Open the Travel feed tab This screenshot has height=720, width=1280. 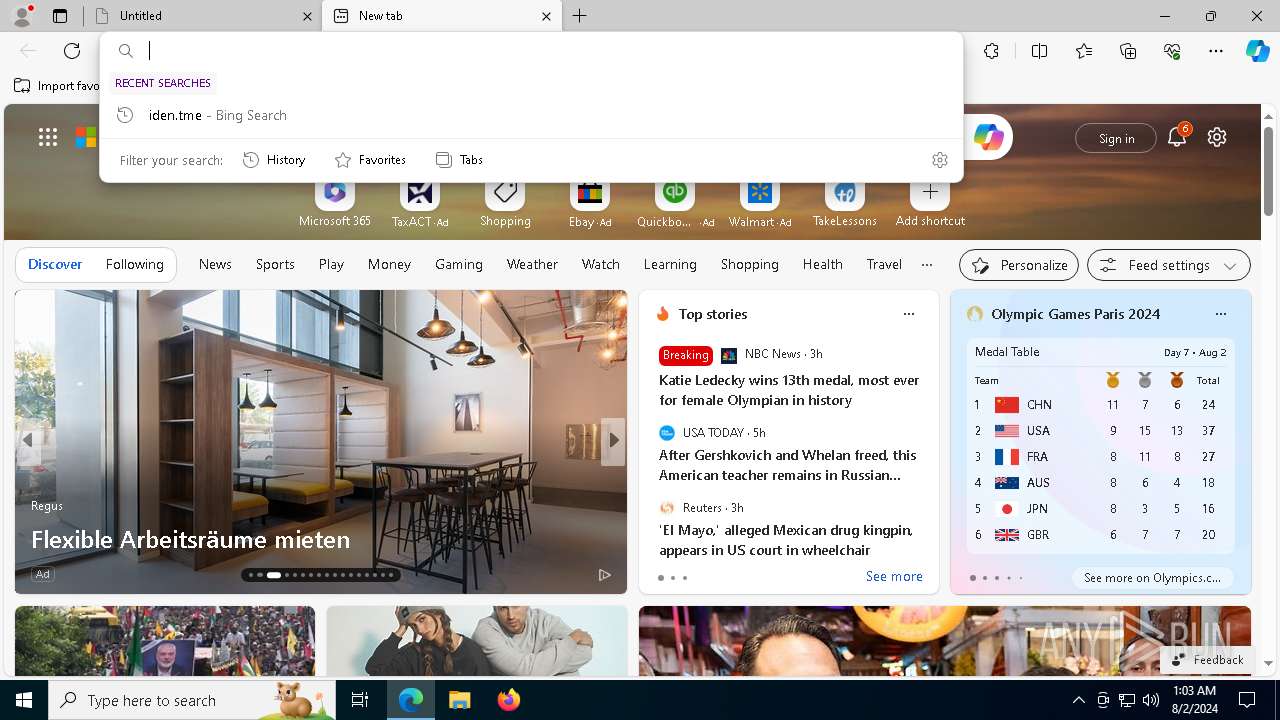pos(884,264)
